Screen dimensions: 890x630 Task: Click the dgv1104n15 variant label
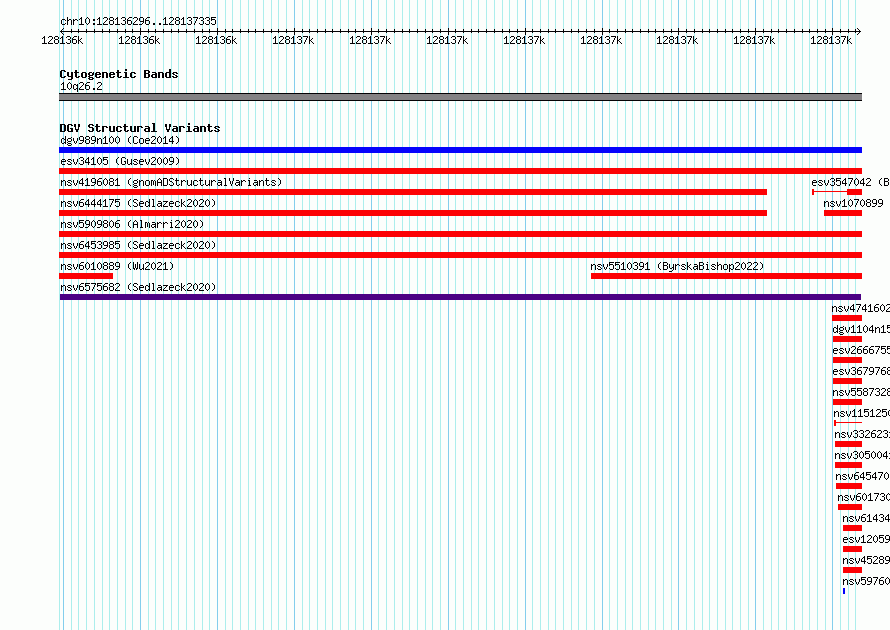861,329
